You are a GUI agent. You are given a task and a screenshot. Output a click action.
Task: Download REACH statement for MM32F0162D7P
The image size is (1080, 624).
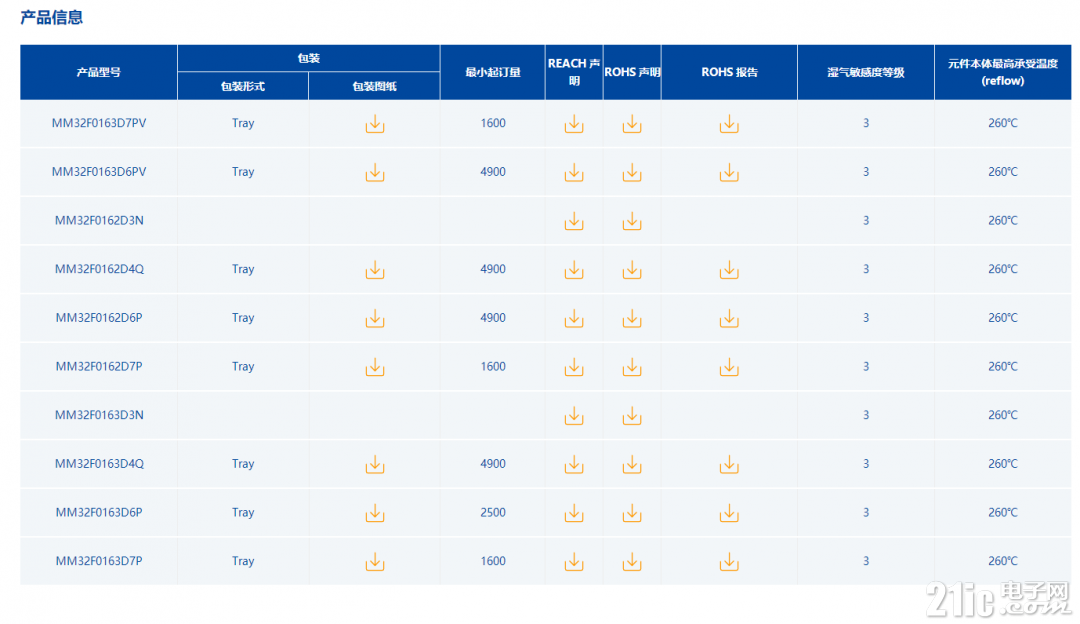pyautogui.click(x=574, y=368)
